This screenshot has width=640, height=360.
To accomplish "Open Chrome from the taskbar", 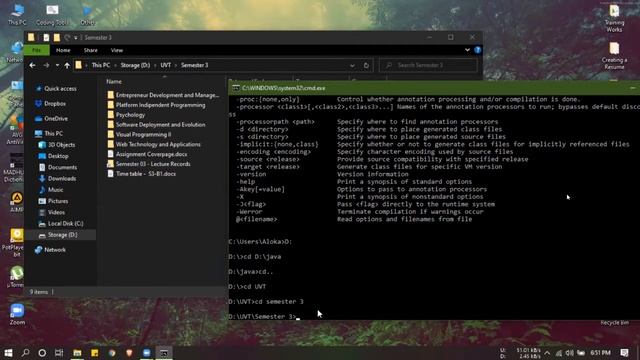I will tap(112, 353).
